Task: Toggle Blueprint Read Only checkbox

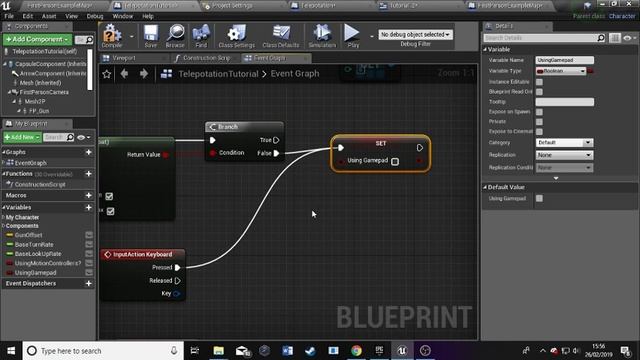Action: tap(539, 92)
